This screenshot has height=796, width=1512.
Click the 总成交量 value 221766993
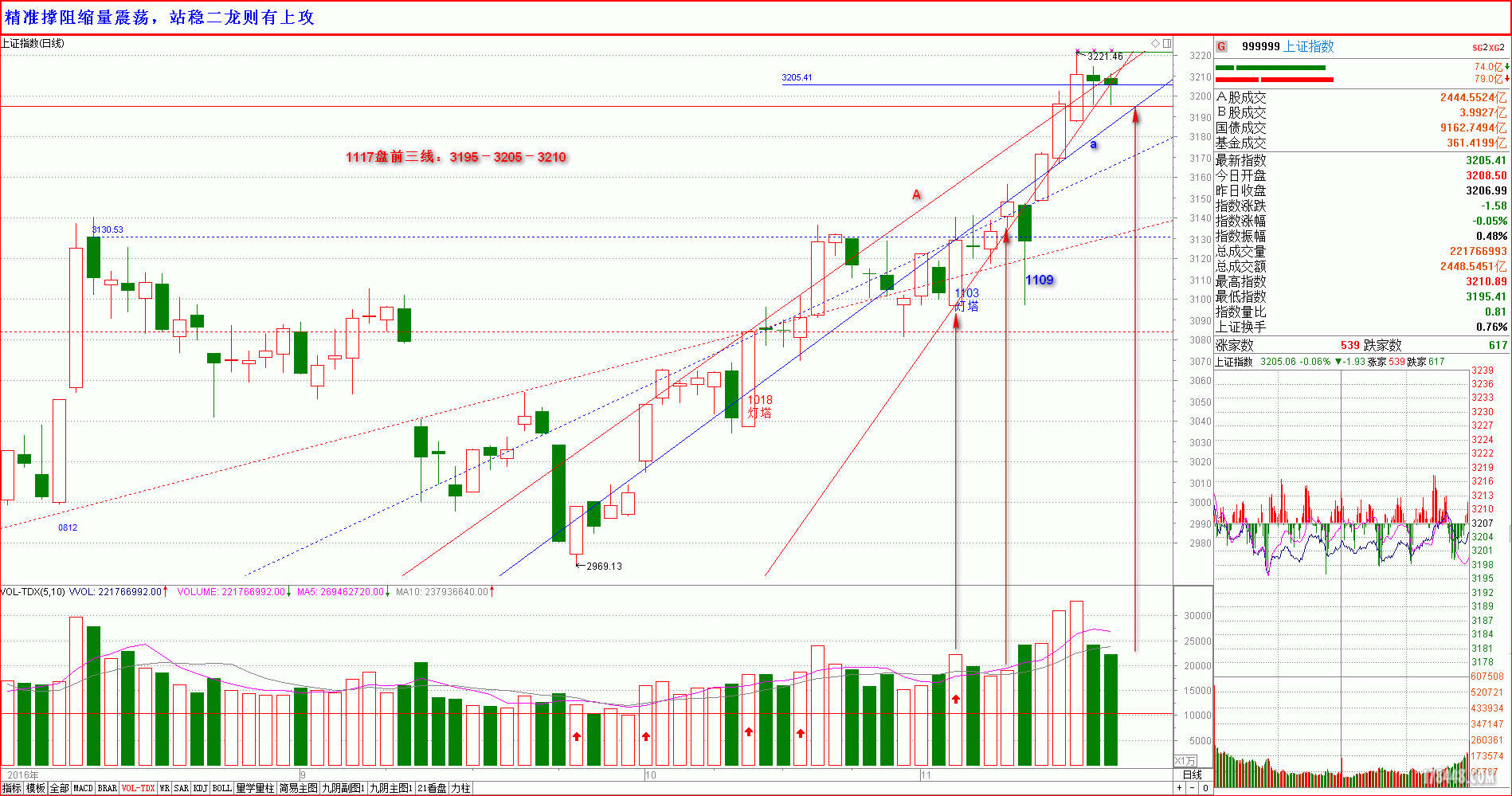tap(1479, 251)
